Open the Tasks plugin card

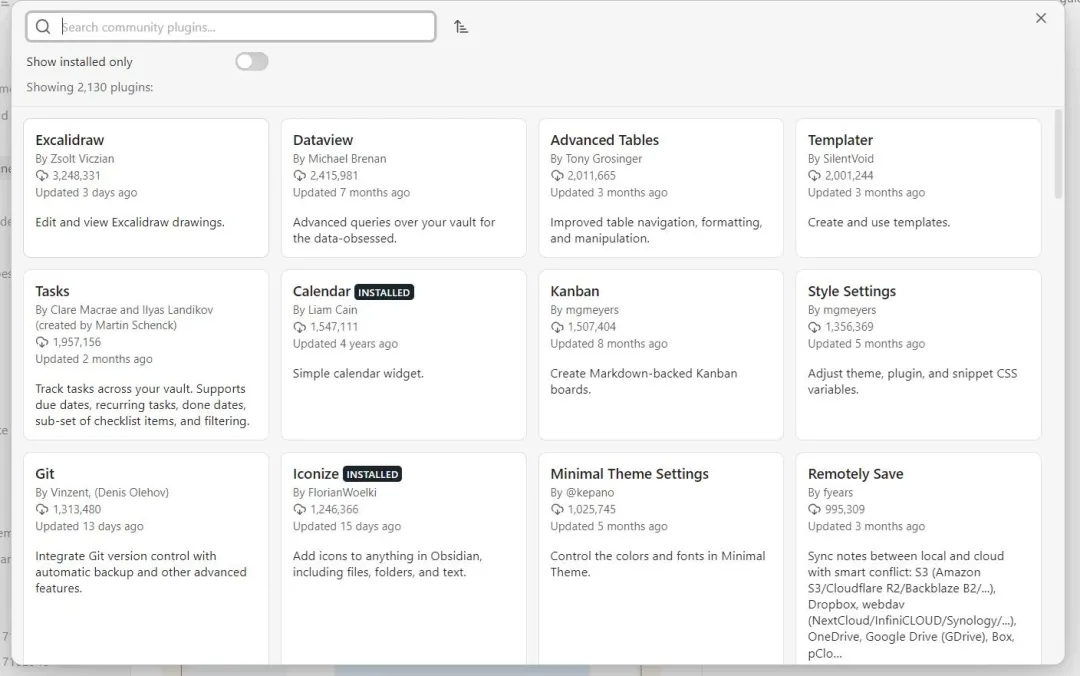point(146,354)
